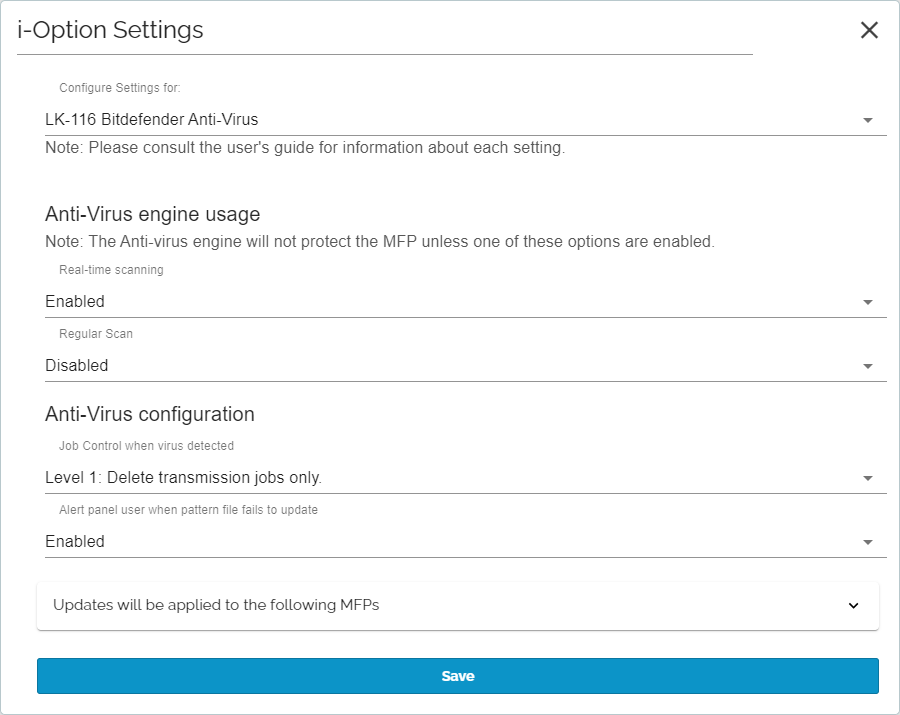The width and height of the screenshot is (900, 715).
Task: Change Regular Scan from Disabled
Action: point(465,366)
